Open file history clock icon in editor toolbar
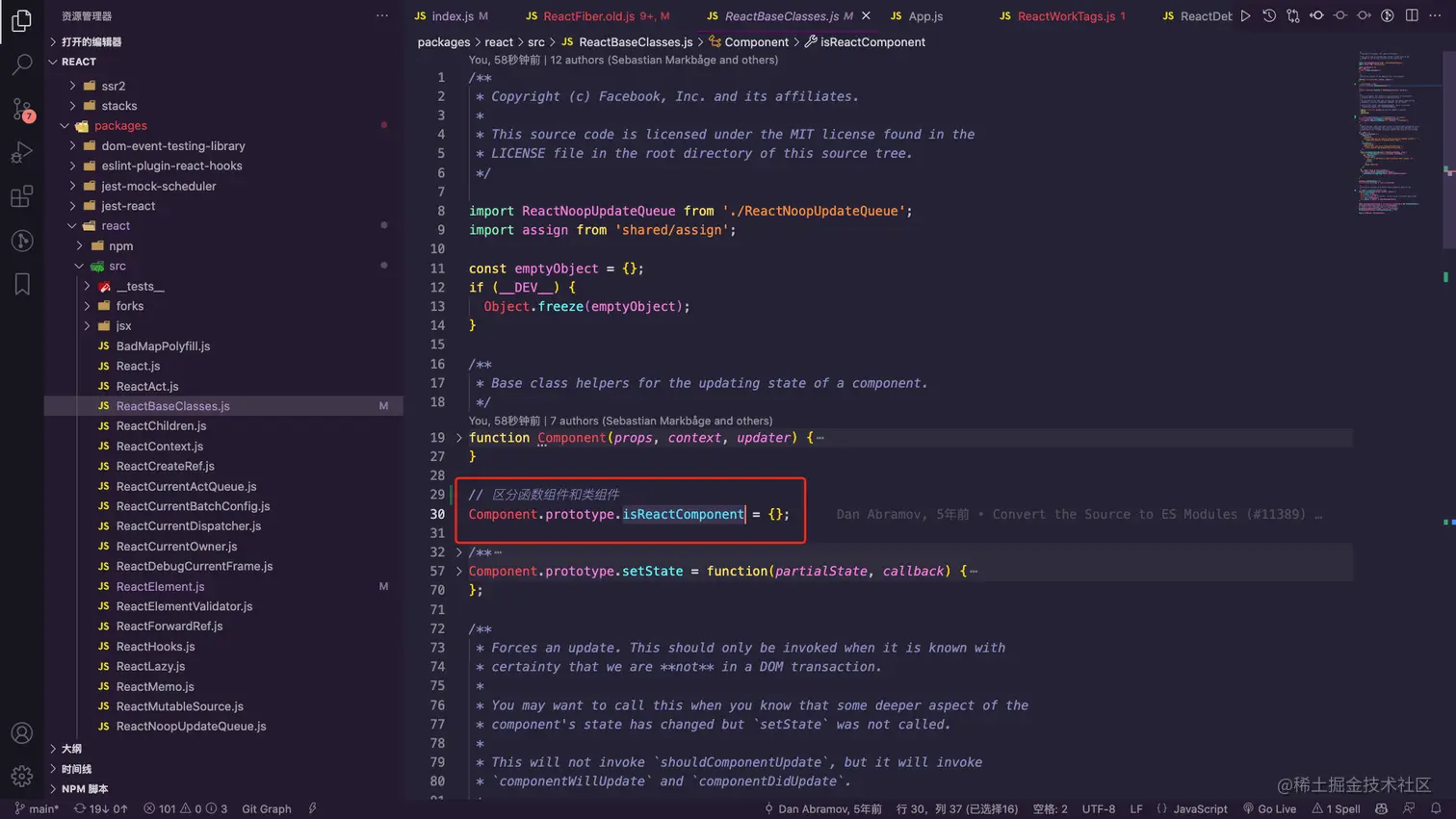The image size is (1456, 819). coord(1269,15)
